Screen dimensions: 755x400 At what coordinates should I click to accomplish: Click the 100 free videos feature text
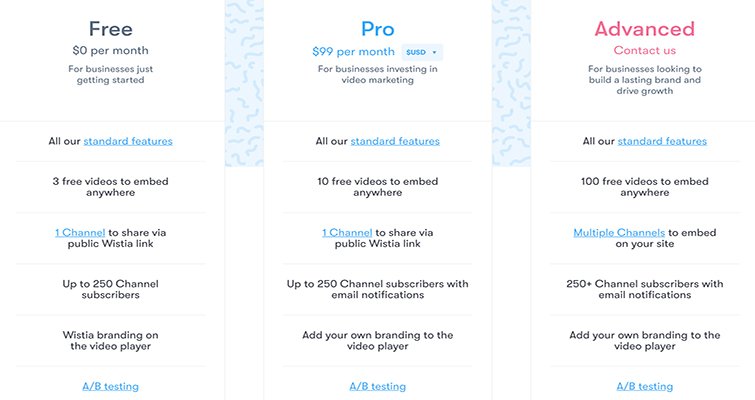coord(644,186)
